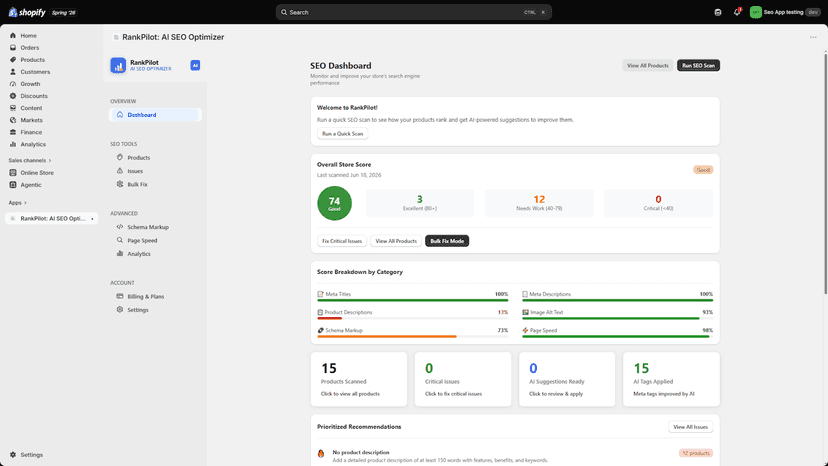828x466 pixels.
Task: Click the No product description recommendation
Action: coord(515,456)
